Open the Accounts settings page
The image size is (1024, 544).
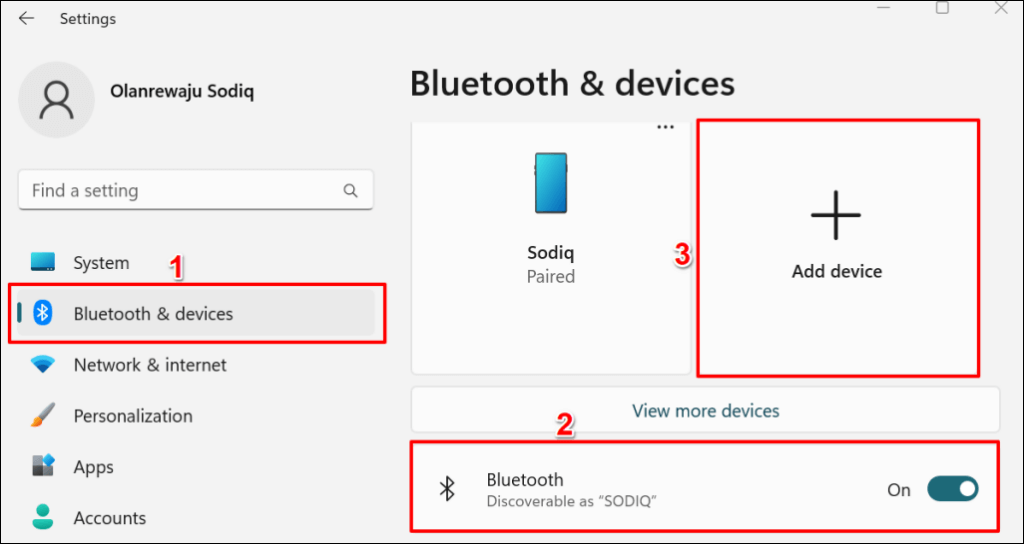(x=110, y=518)
